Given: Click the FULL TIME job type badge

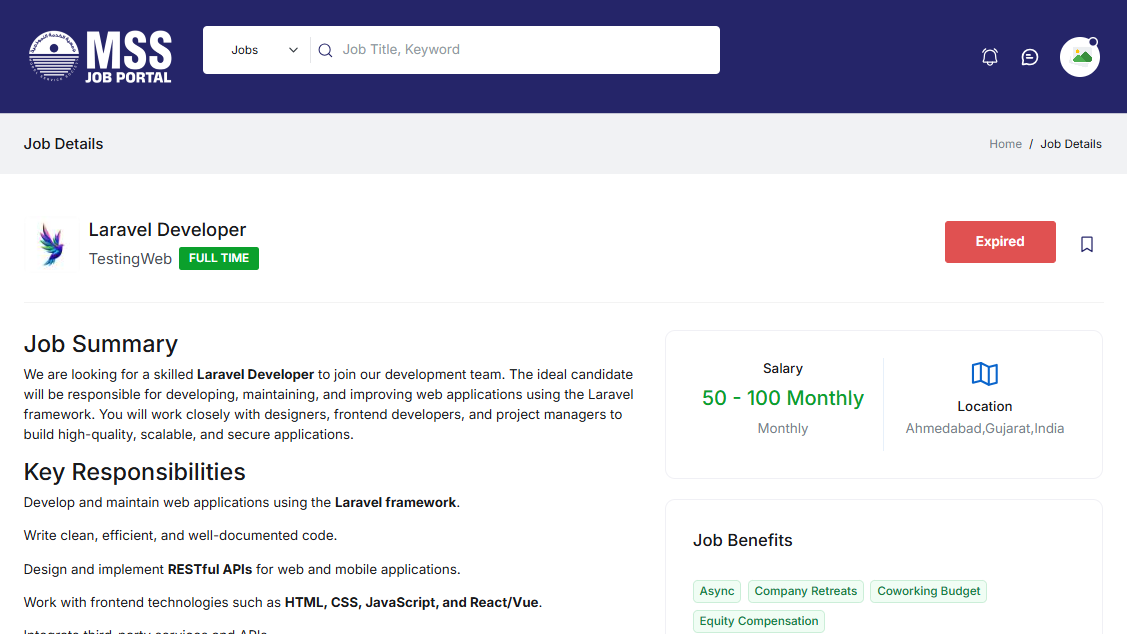Looking at the screenshot, I should coord(219,259).
